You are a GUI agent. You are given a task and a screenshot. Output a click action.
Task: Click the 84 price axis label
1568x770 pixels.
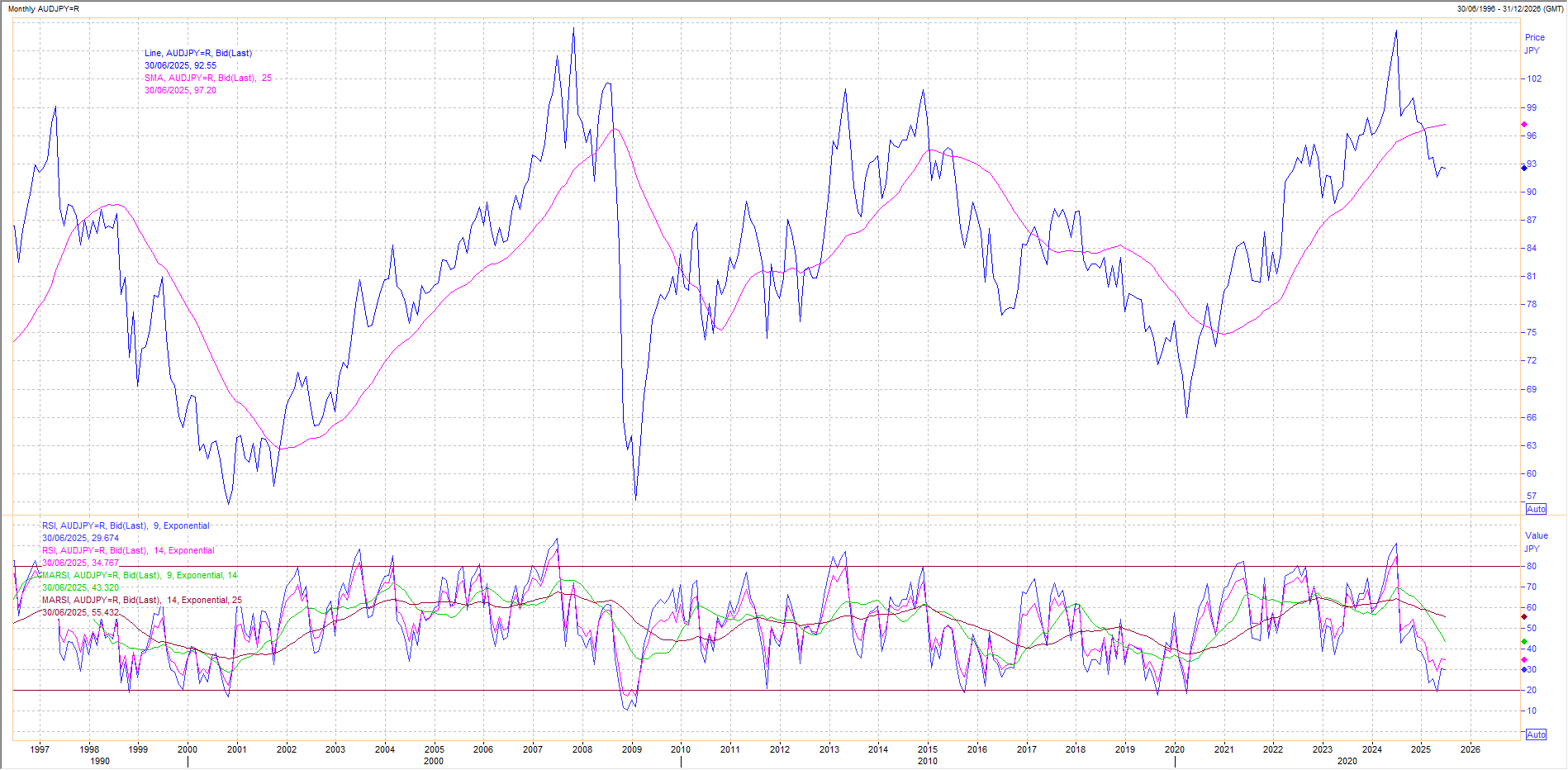1532,248
